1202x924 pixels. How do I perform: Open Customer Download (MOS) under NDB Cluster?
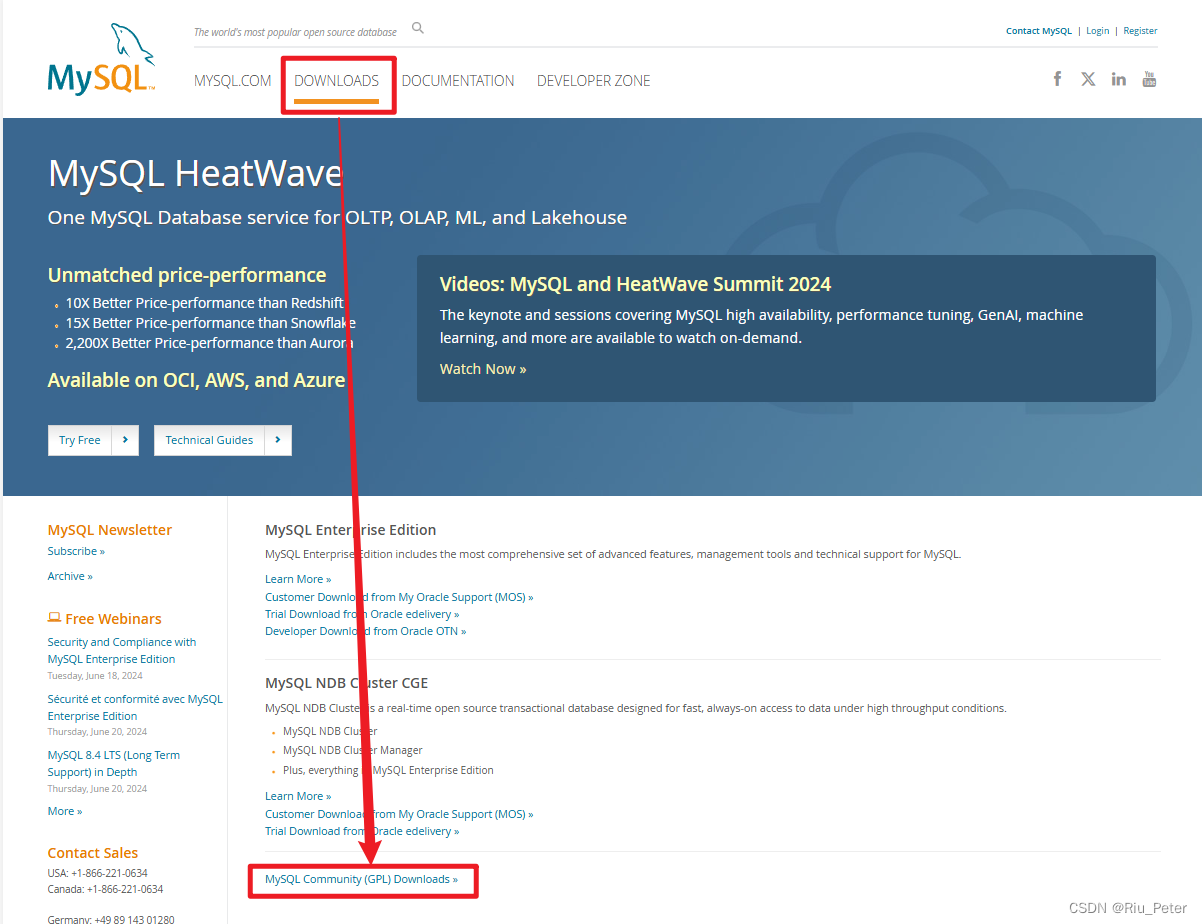pyautogui.click(x=399, y=814)
